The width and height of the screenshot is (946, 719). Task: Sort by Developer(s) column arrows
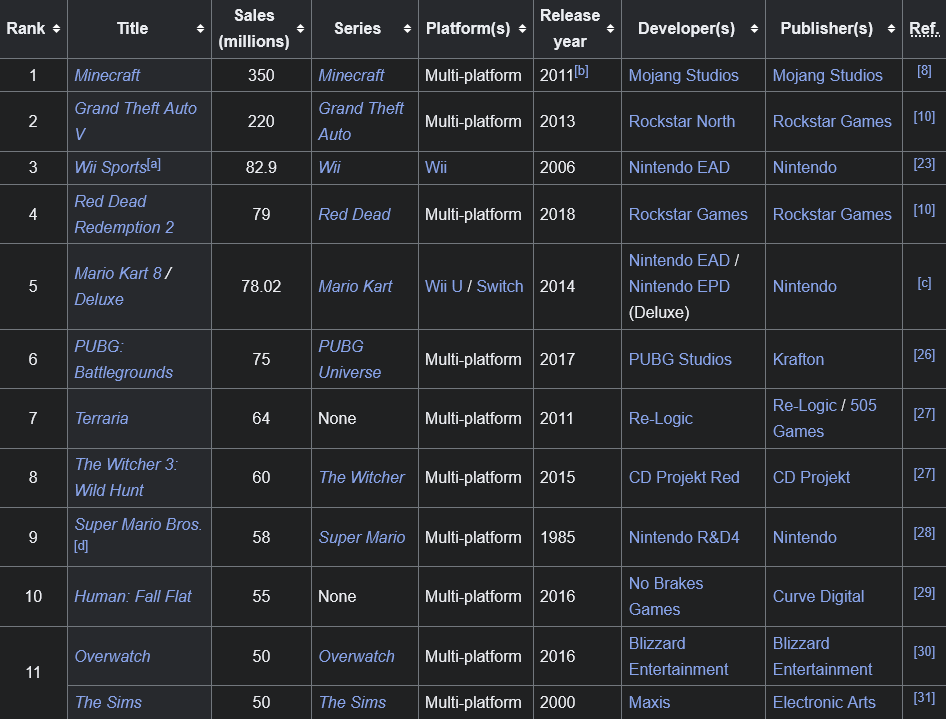[x=754, y=29]
